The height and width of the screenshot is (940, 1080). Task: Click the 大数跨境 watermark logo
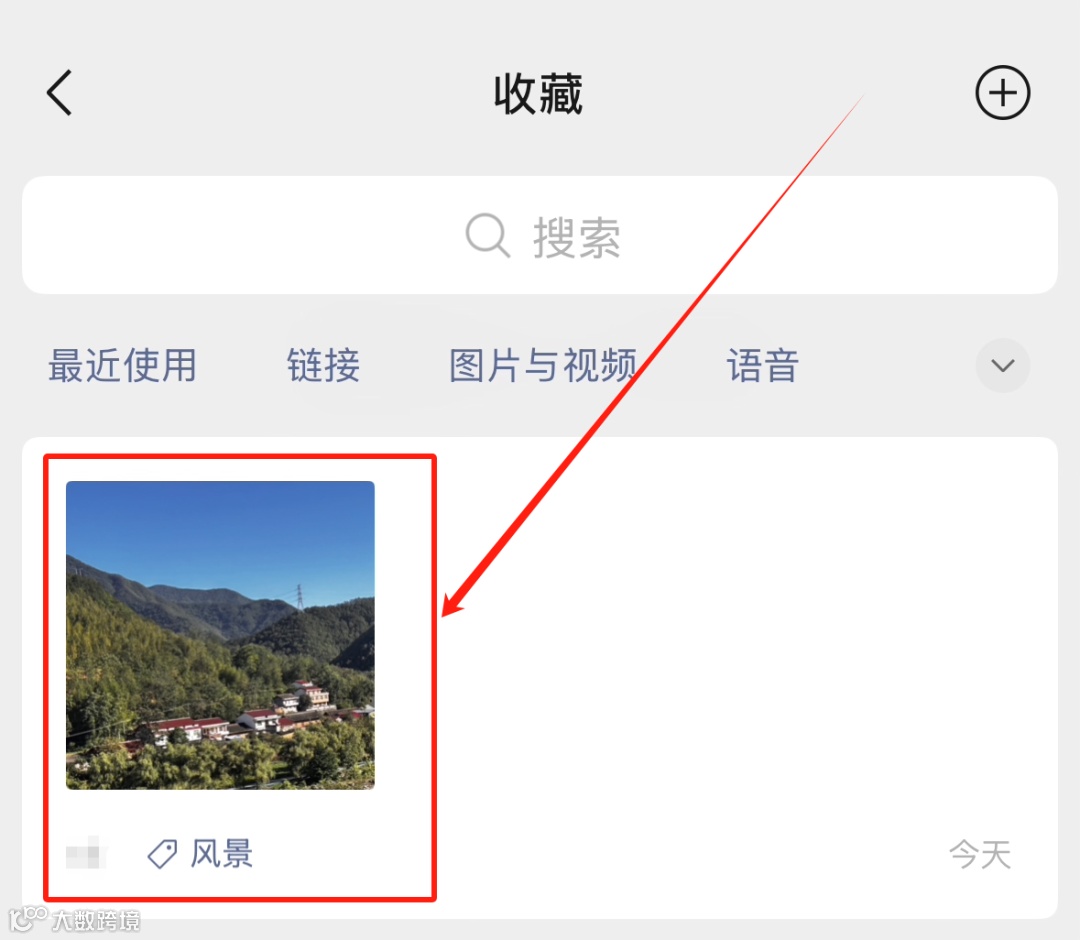point(28,918)
